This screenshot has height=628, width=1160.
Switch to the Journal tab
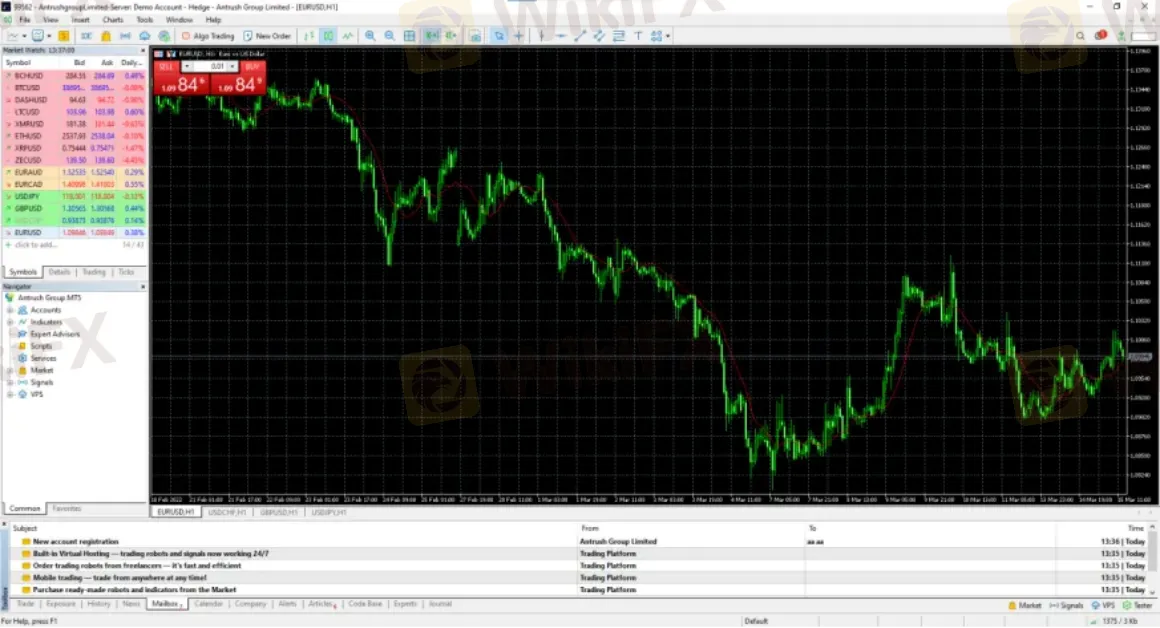pos(440,605)
